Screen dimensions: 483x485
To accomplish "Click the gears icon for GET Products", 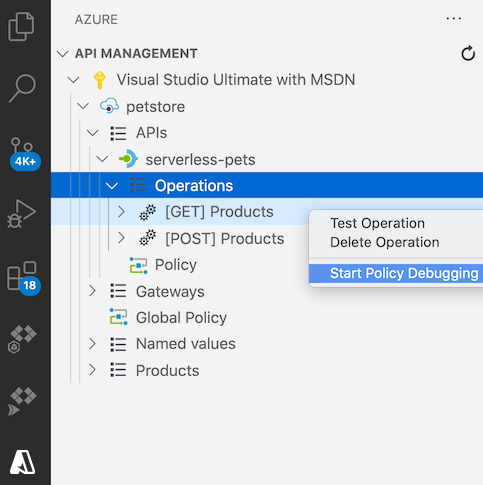I will coord(148,212).
